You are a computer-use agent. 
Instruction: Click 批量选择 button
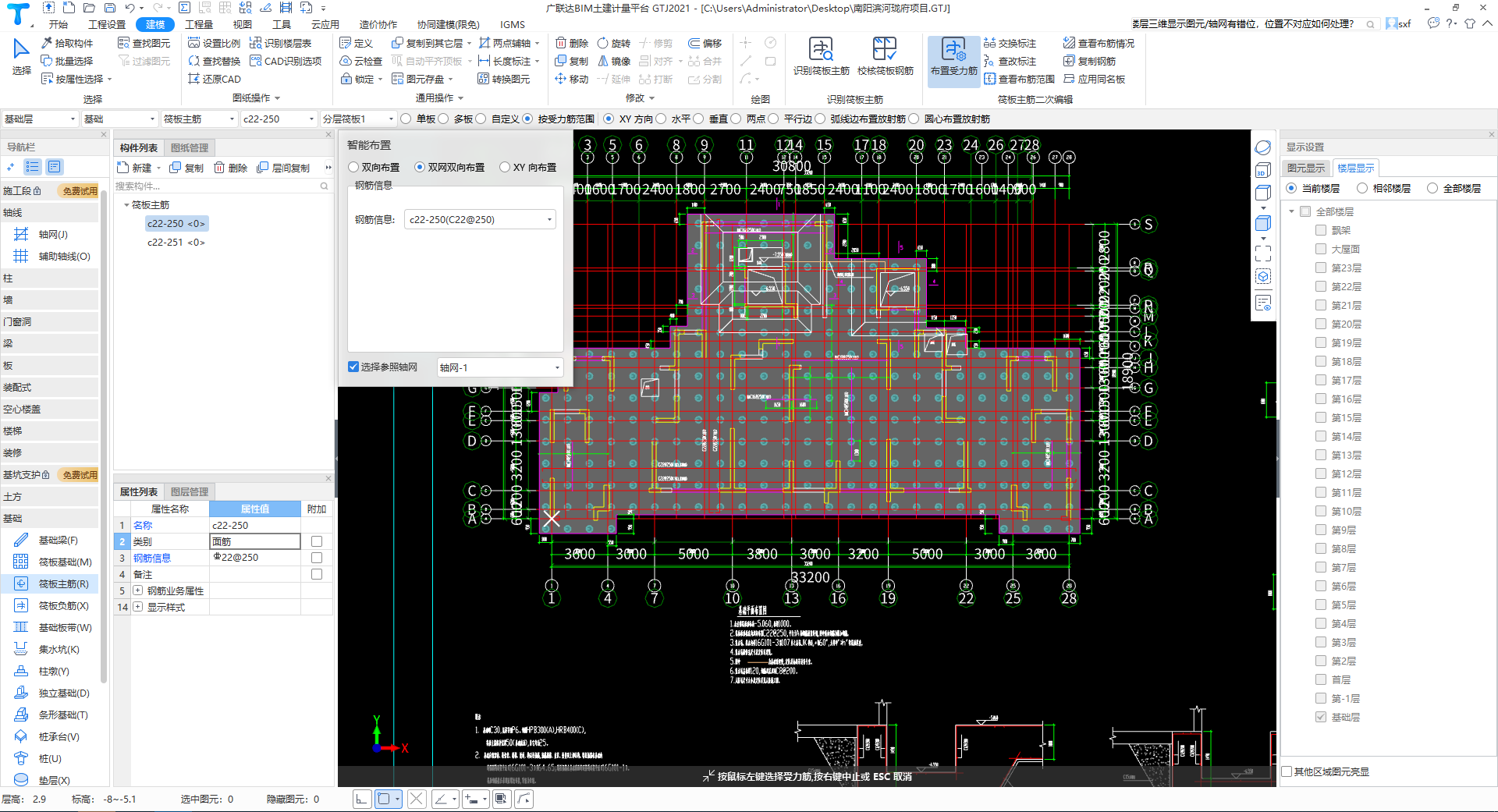click(67, 61)
